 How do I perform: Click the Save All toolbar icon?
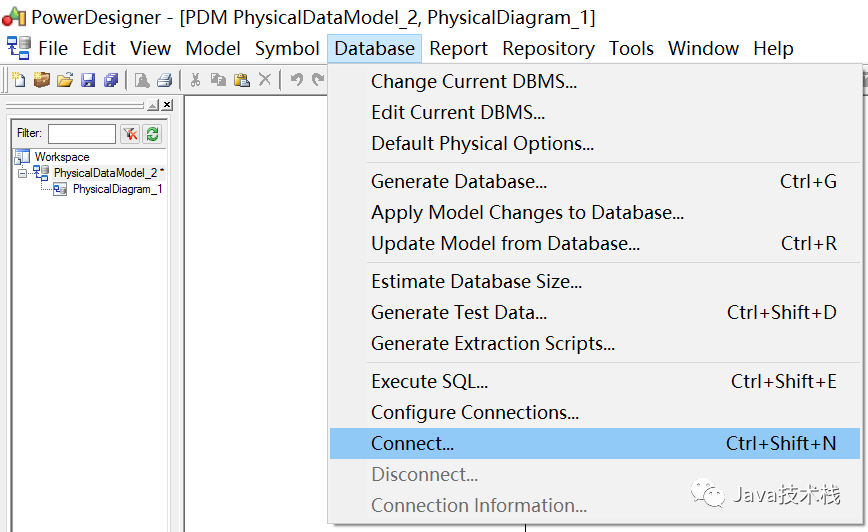point(111,80)
